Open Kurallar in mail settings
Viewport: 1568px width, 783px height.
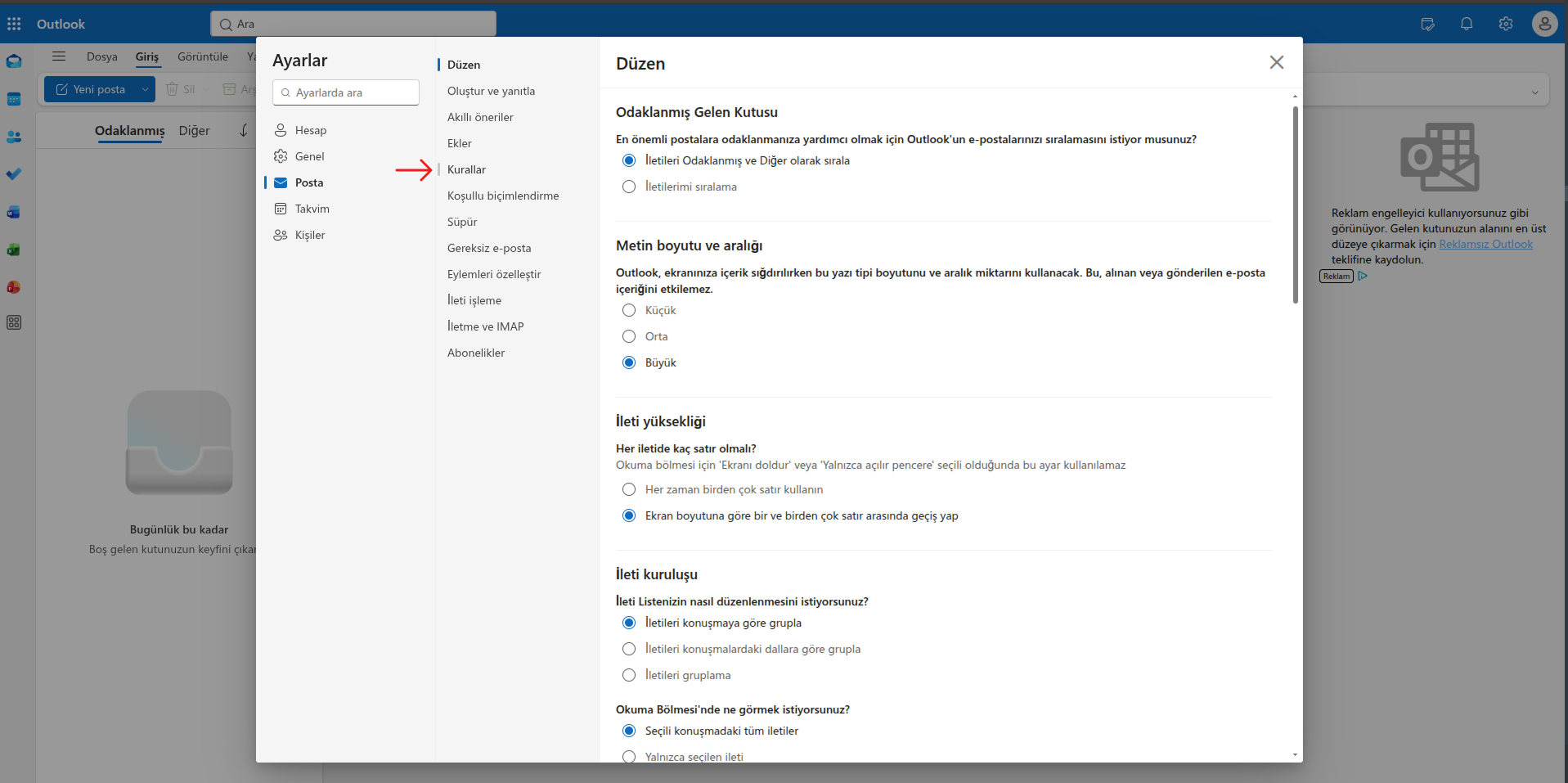[466, 169]
